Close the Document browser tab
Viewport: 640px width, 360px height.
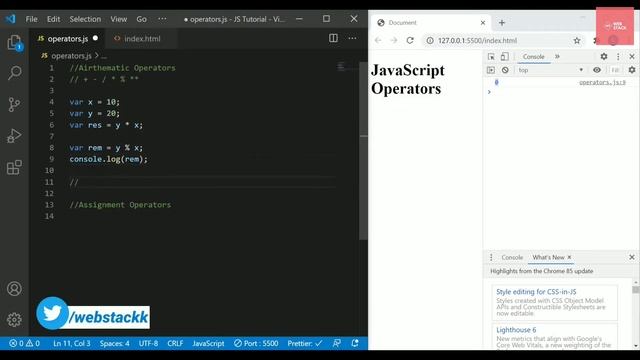(x=483, y=23)
